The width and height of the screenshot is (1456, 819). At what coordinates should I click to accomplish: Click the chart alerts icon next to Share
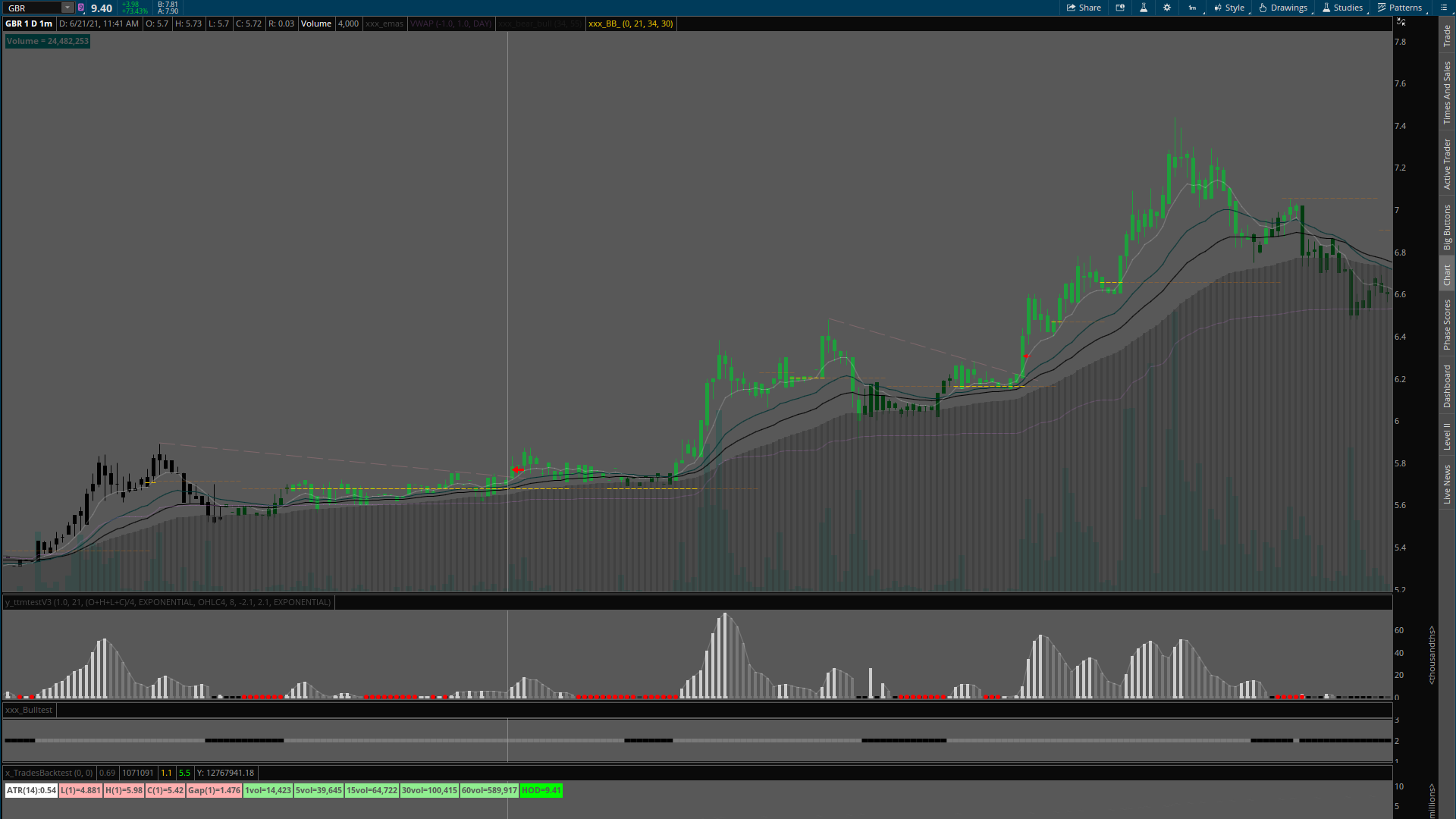pos(1120,8)
